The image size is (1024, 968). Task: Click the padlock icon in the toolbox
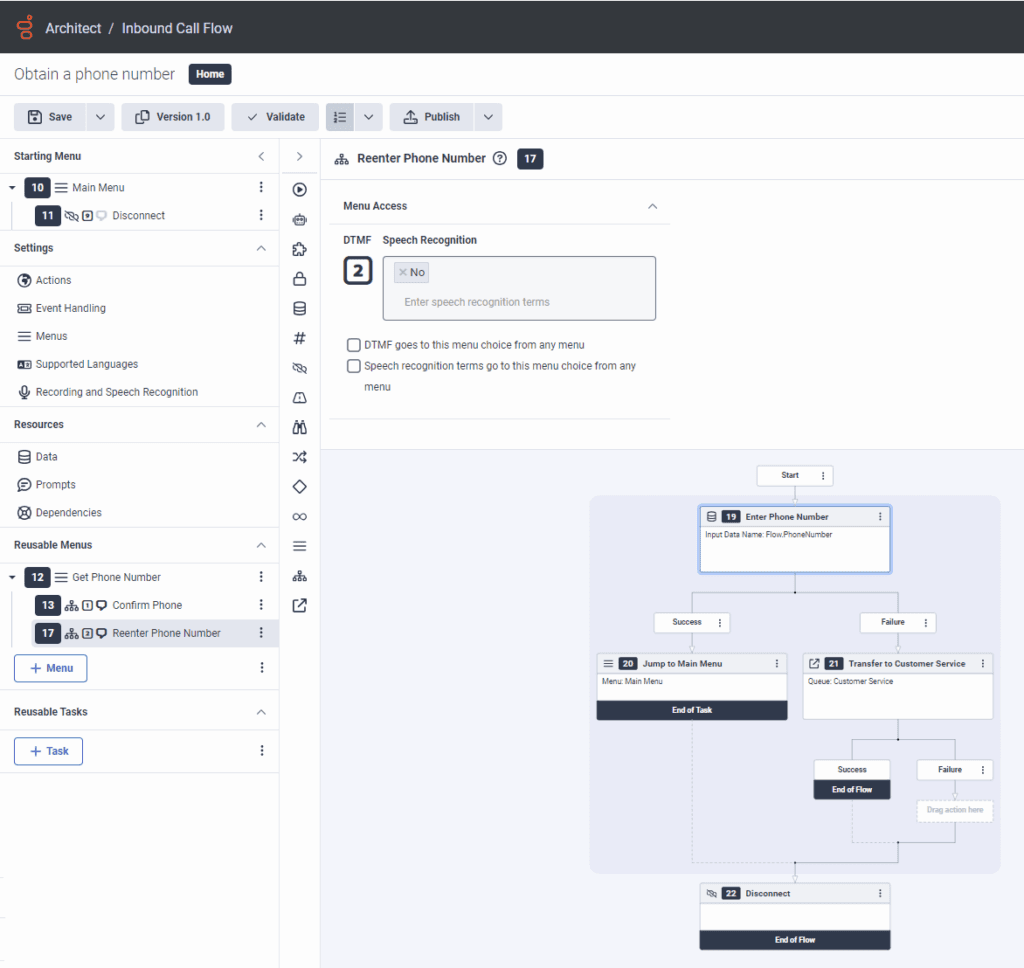click(299, 279)
